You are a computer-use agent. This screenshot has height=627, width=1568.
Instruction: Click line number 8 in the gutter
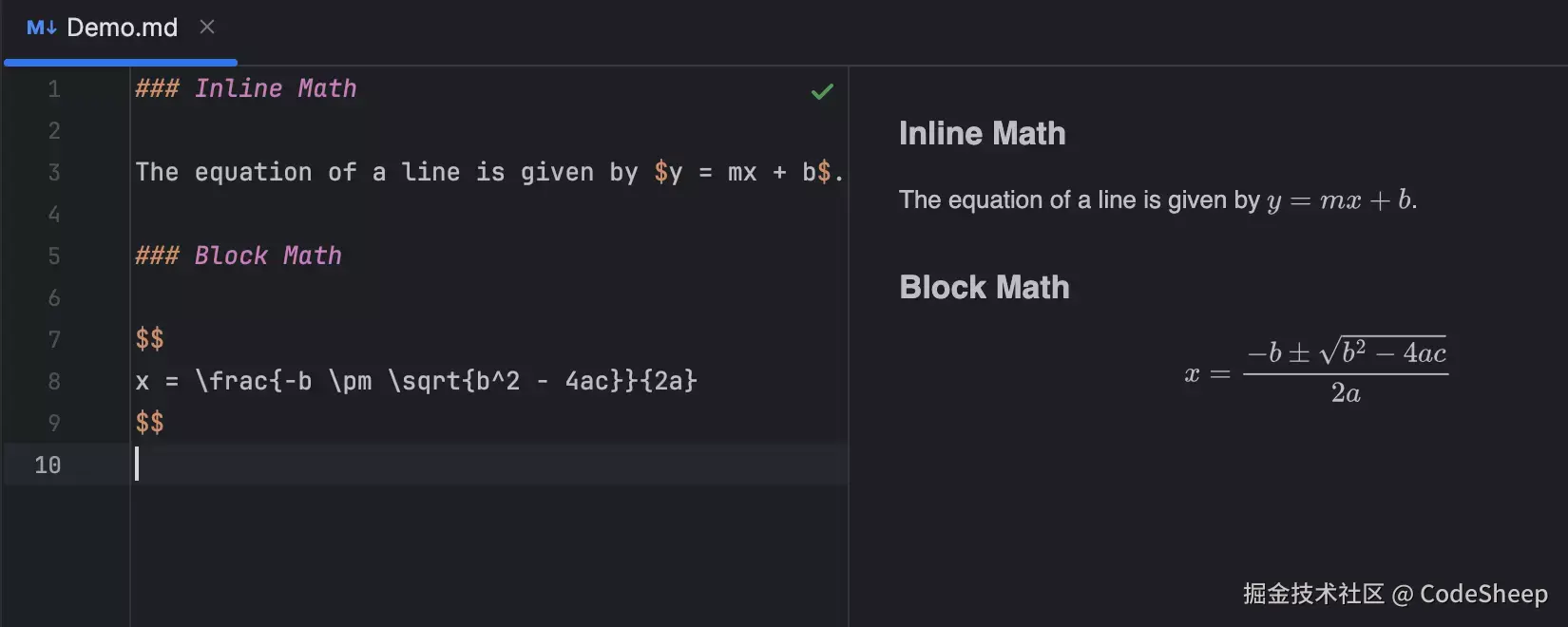54,382
